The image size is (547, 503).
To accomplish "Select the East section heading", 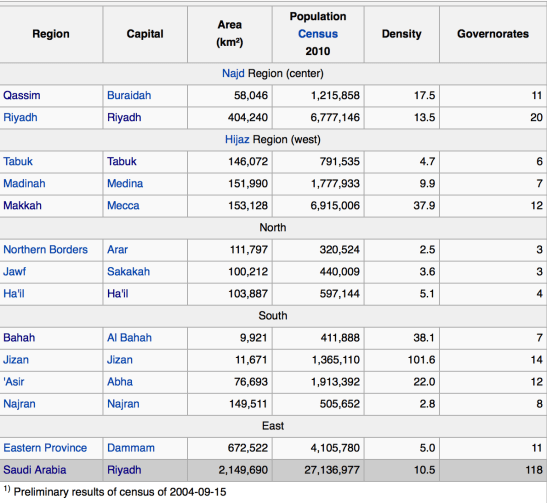I will (x=273, y=426).
